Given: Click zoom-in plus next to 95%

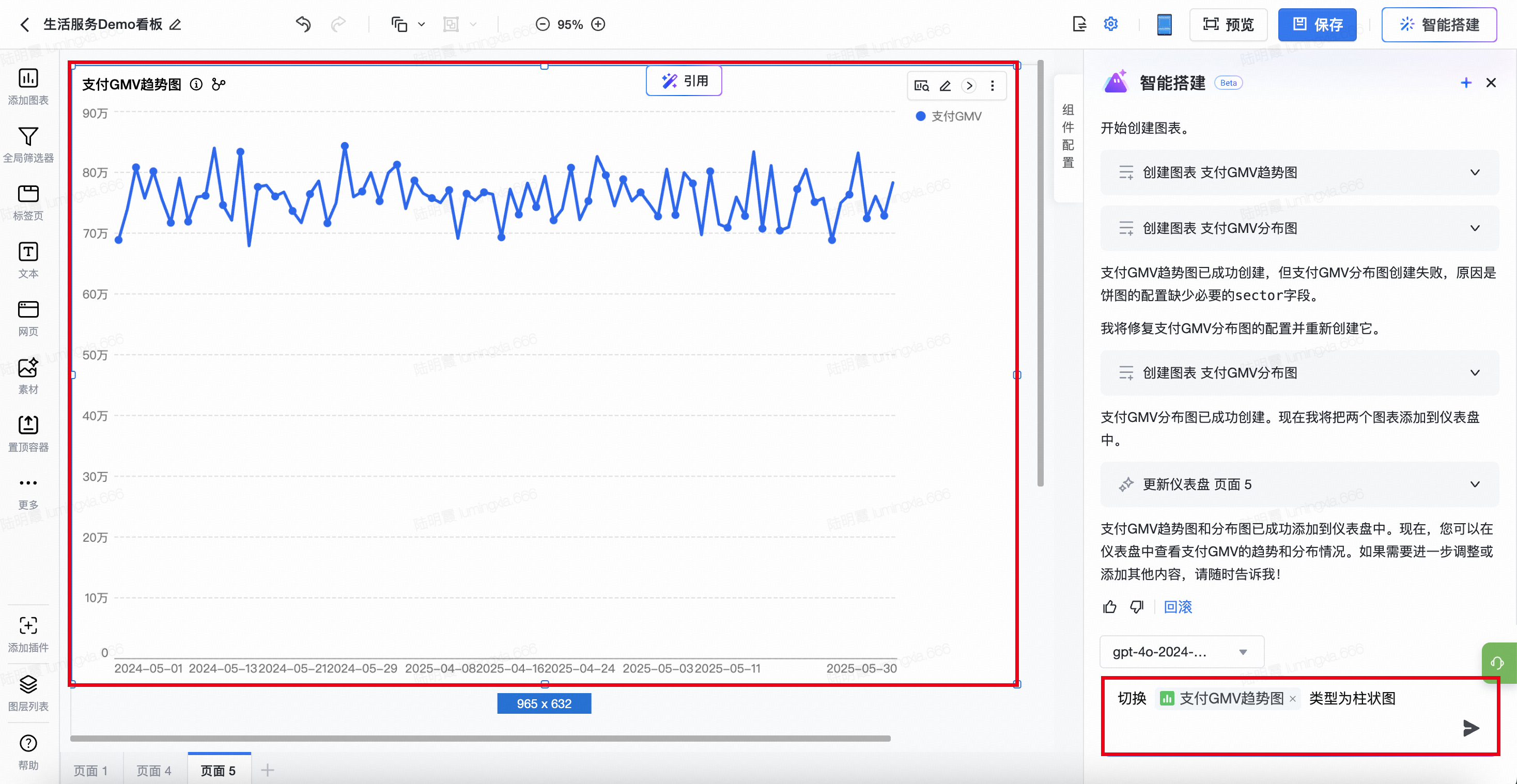Looking at the screenshot, I should [598, 24].
